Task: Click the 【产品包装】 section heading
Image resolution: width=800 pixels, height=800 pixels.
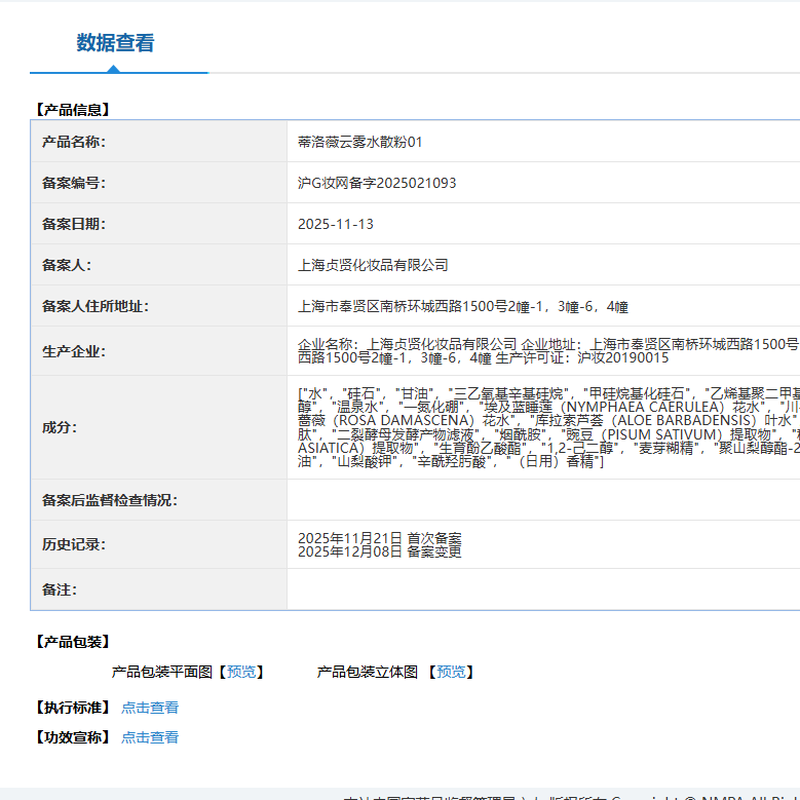Action: pos(72,642)
